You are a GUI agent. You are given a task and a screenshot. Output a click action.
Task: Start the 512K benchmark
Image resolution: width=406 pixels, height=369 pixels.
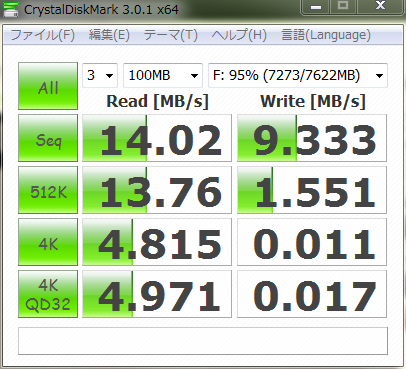click(48, 190)
